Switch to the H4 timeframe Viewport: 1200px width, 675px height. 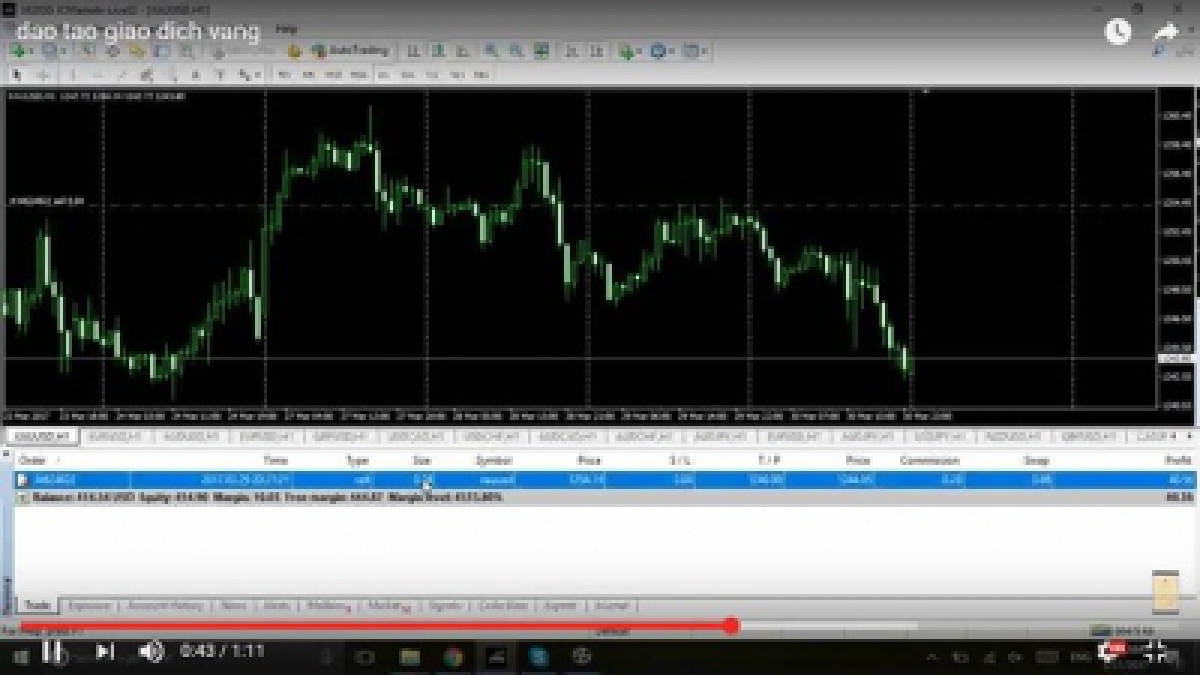coord(408,75)
